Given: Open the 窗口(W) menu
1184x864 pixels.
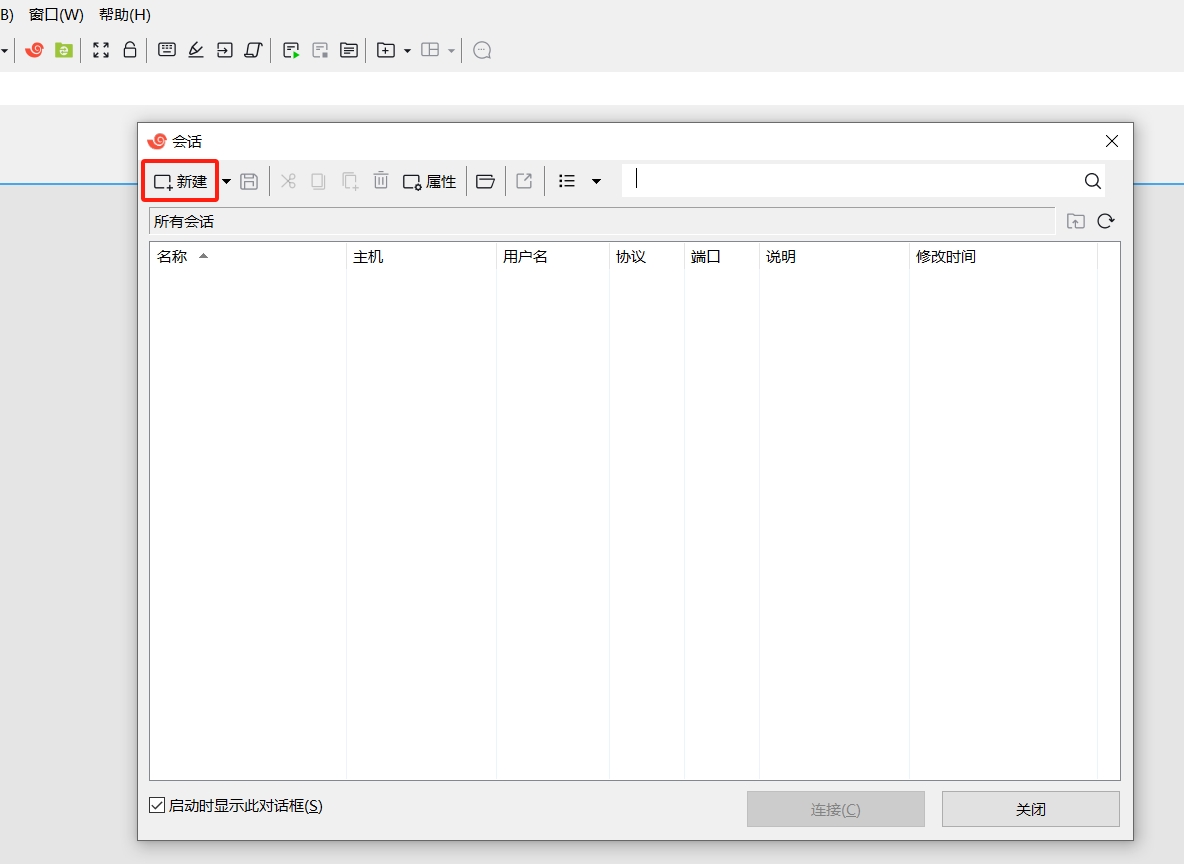Looking at the screenshot, I should pyautogui.click(x=56, y=14).
